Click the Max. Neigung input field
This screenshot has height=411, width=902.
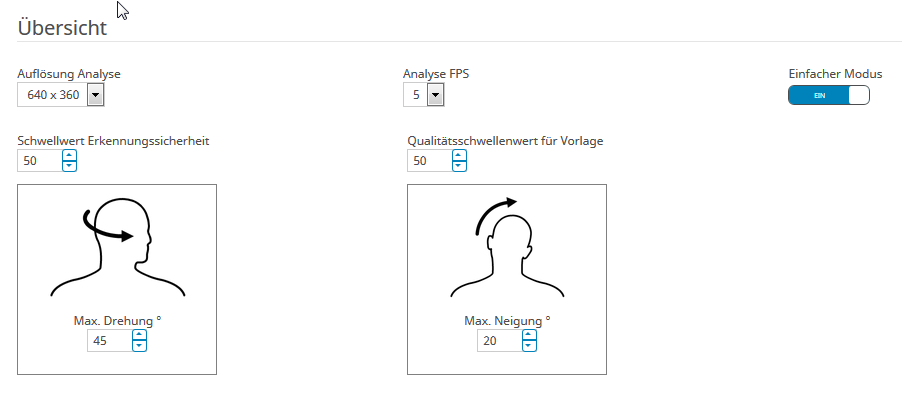pyautogui.click(x=500, y=341)
